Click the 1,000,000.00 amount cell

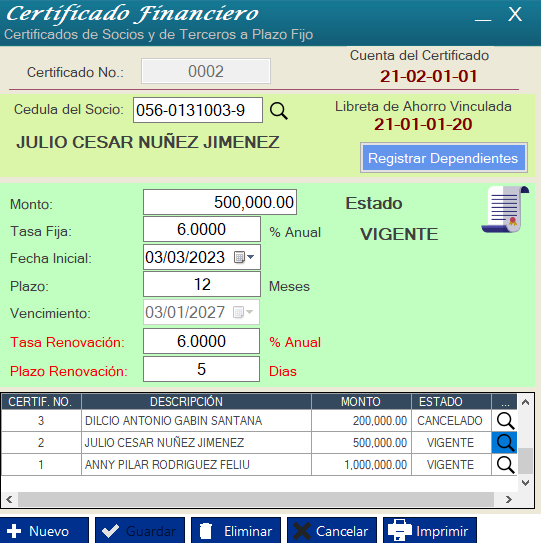point(361,465)
